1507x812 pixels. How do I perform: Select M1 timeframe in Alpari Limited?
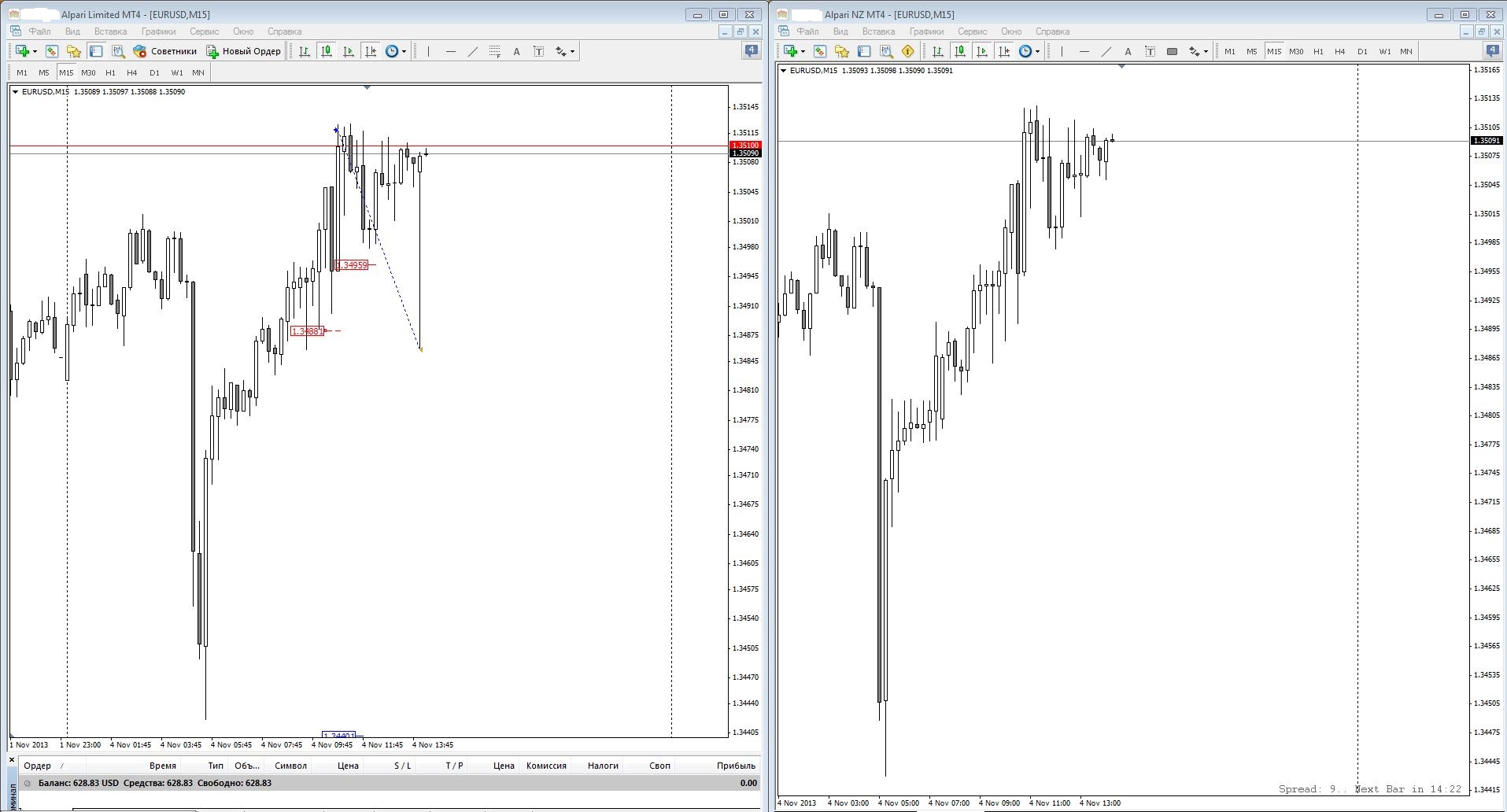point(22,72)
